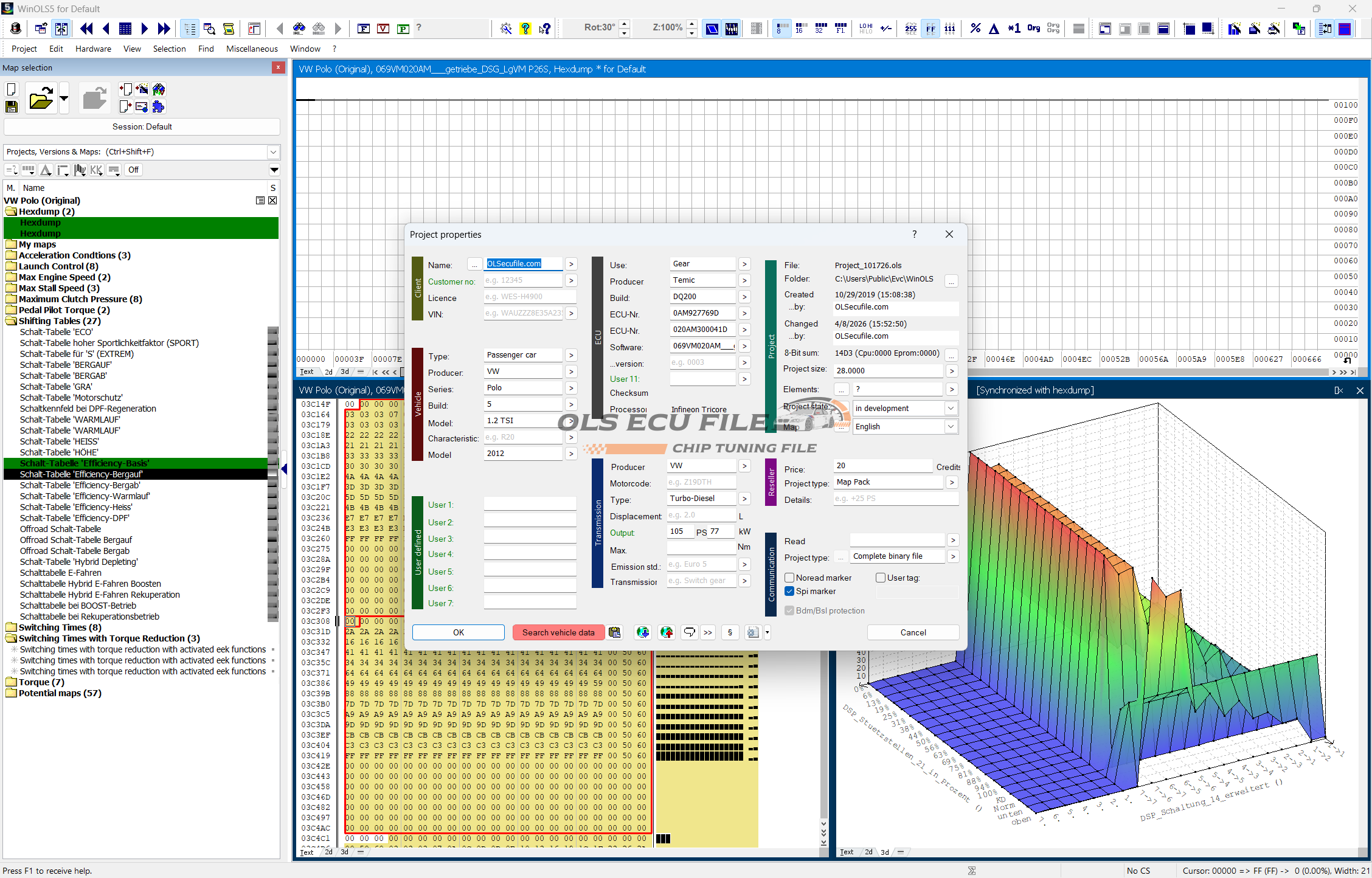Open the Miscellaneous menu
This screenshot has width=1372, height=878.
[252, 49]
